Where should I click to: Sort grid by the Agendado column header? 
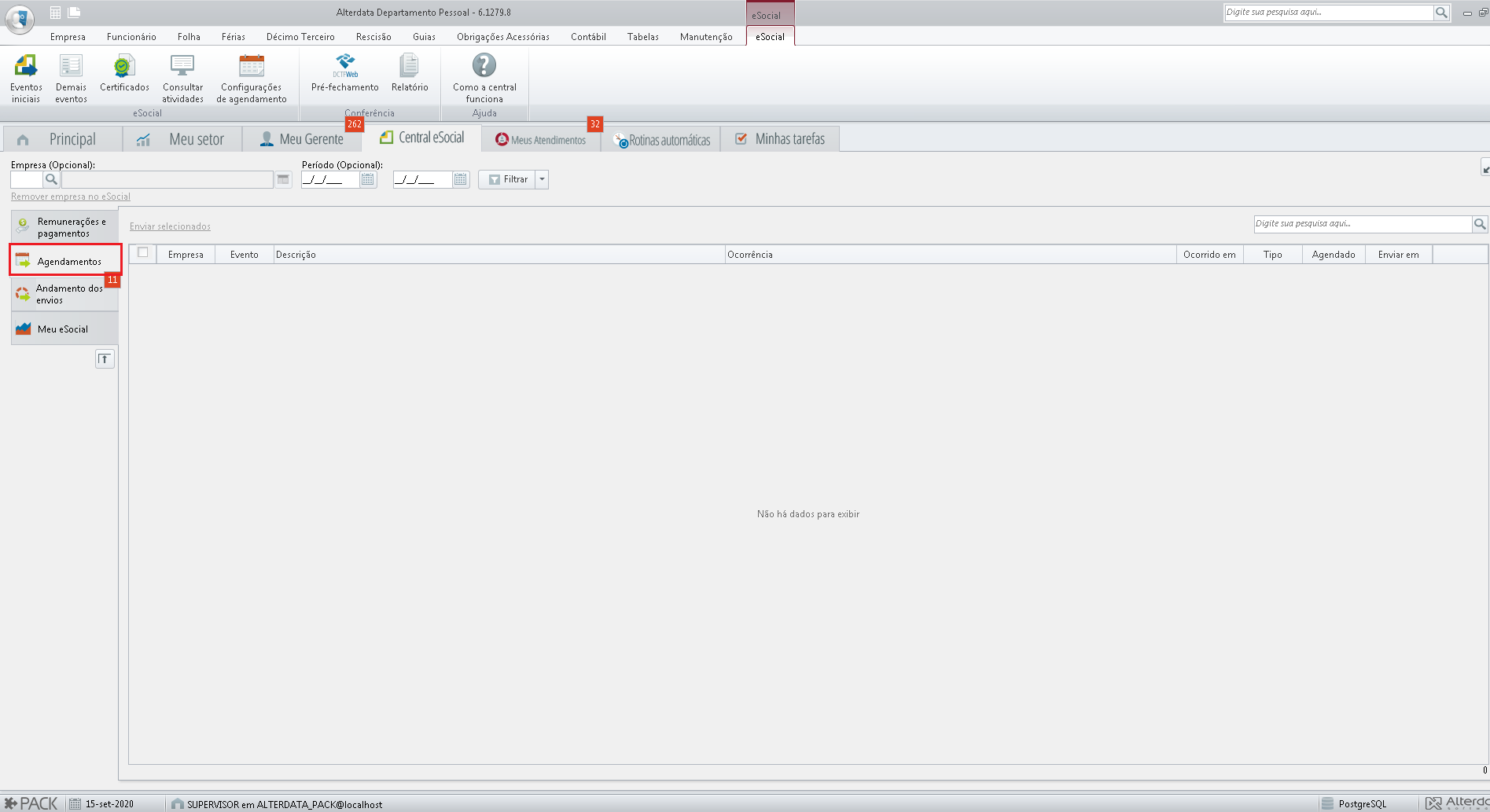point(1334,255)
